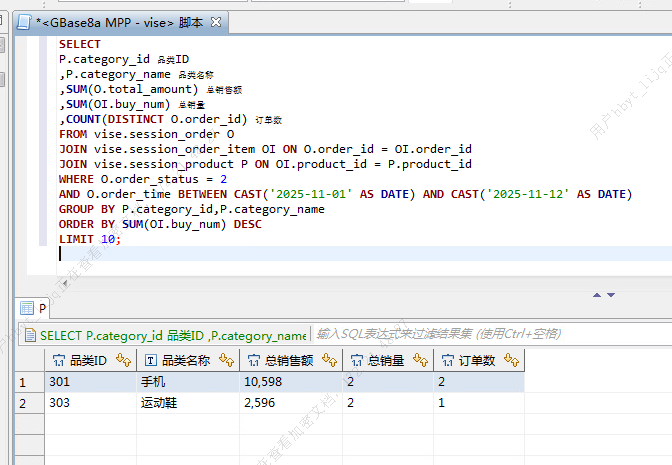
Task: Click the result grid icon on P tab
Action: pos(27,308)
